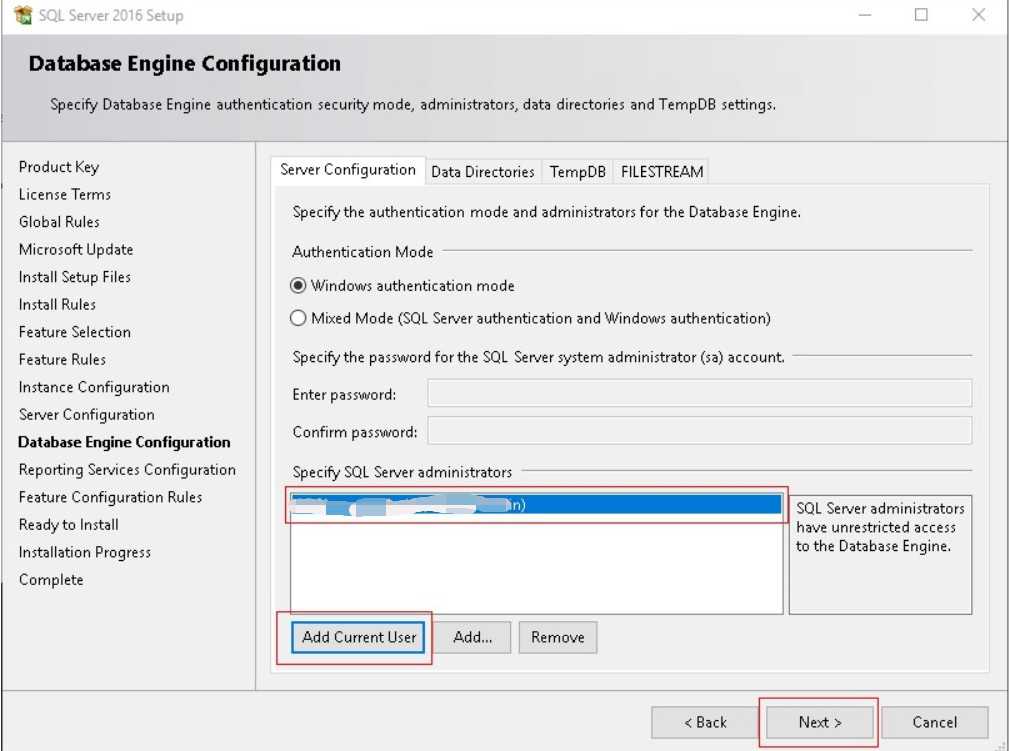
Task: Click Instance Configuration step in sidebar
Action: click(94, 387)
